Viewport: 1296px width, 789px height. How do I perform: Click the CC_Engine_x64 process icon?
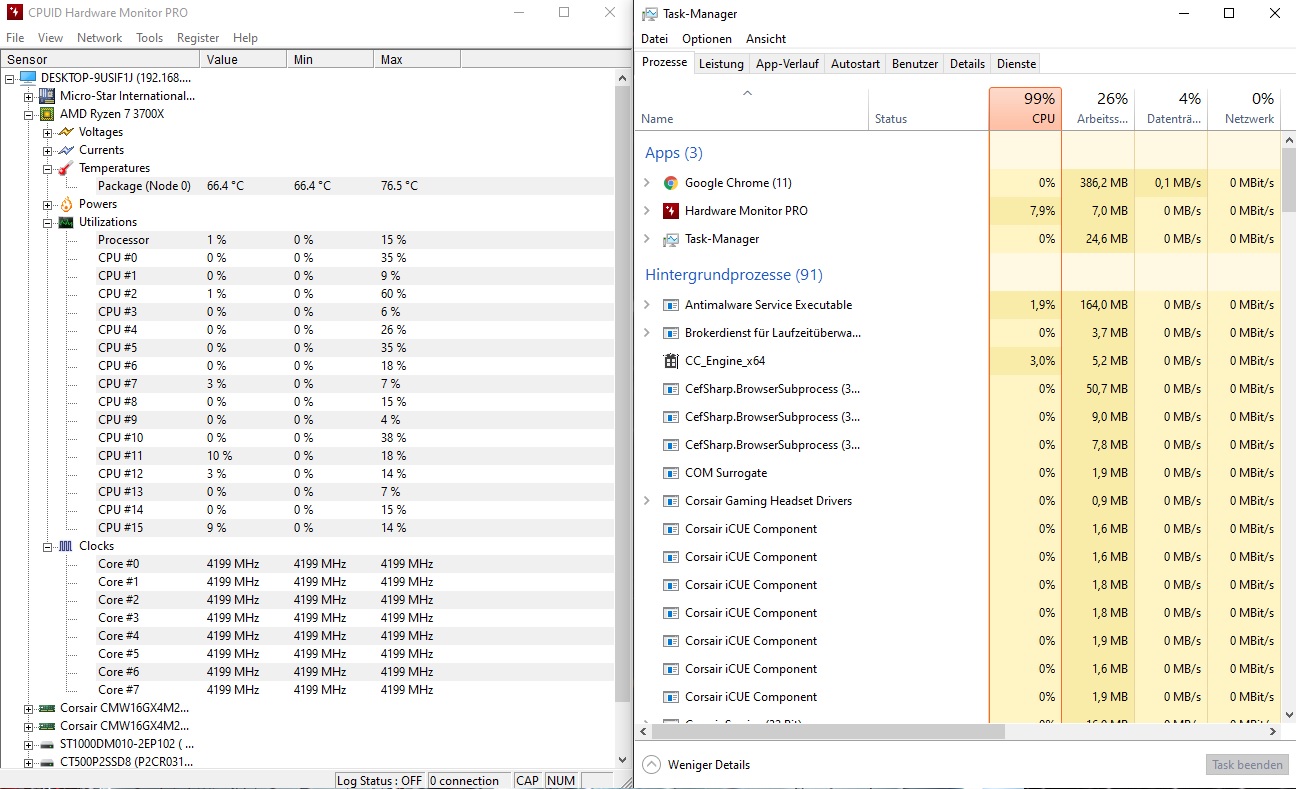[671, 361]
